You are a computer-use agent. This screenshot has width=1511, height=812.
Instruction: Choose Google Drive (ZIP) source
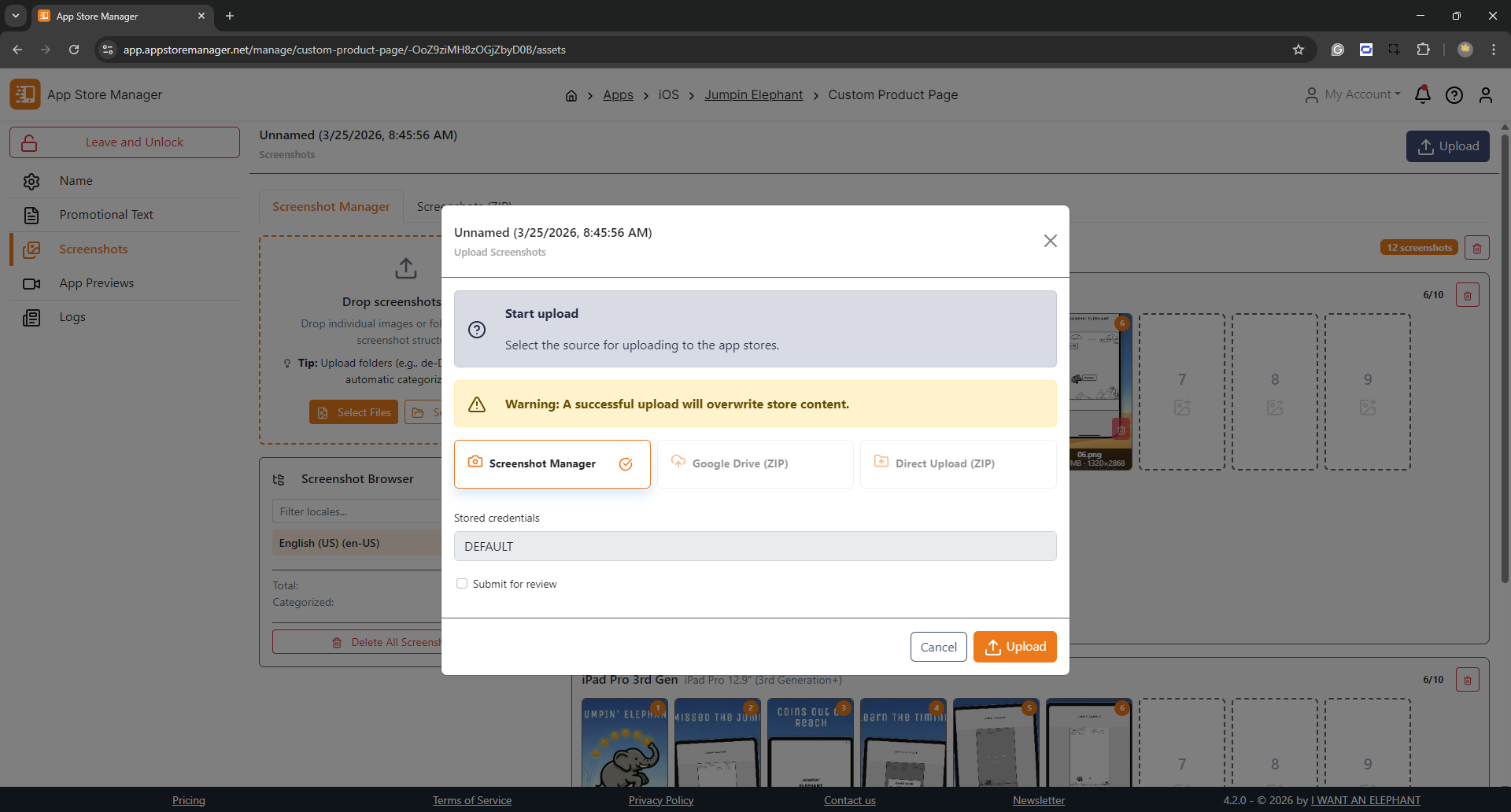[755, 463]
